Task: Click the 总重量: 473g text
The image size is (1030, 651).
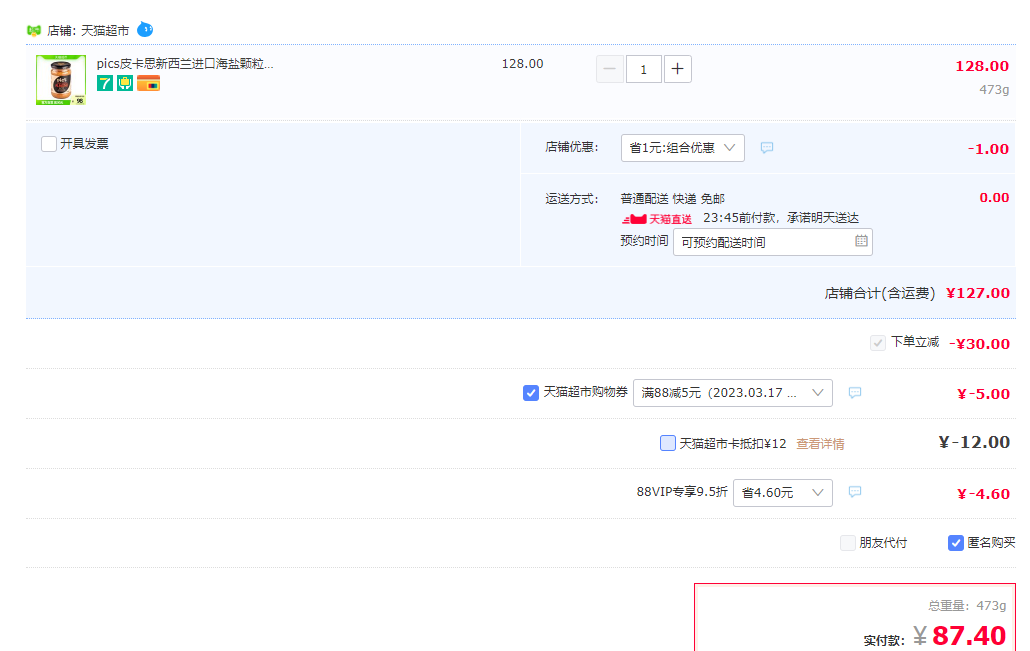Action: (x=967, y=606)
